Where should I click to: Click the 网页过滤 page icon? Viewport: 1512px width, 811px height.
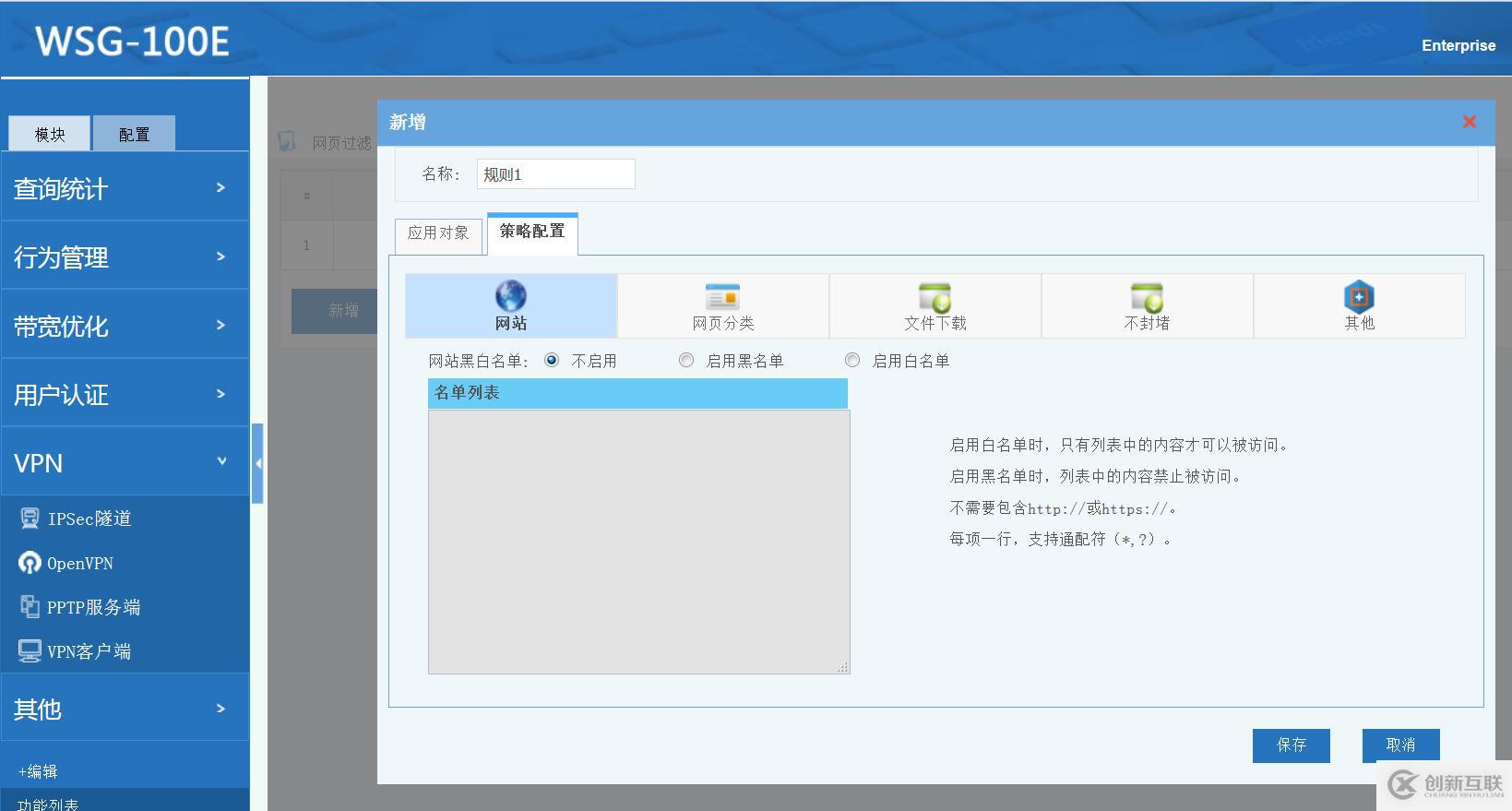pos(287,141)
